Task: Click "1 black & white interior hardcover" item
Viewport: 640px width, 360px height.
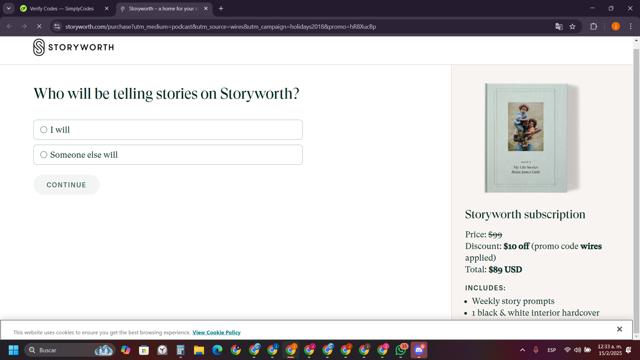Action: coord(536,313)
